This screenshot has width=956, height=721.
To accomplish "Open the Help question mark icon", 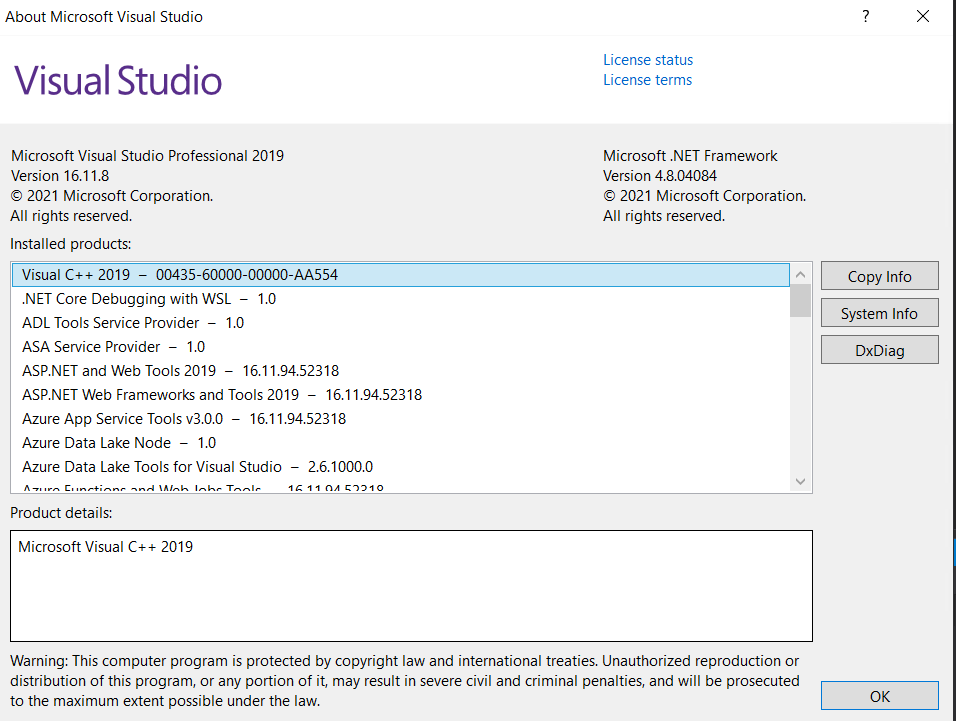I will point(865,16).
